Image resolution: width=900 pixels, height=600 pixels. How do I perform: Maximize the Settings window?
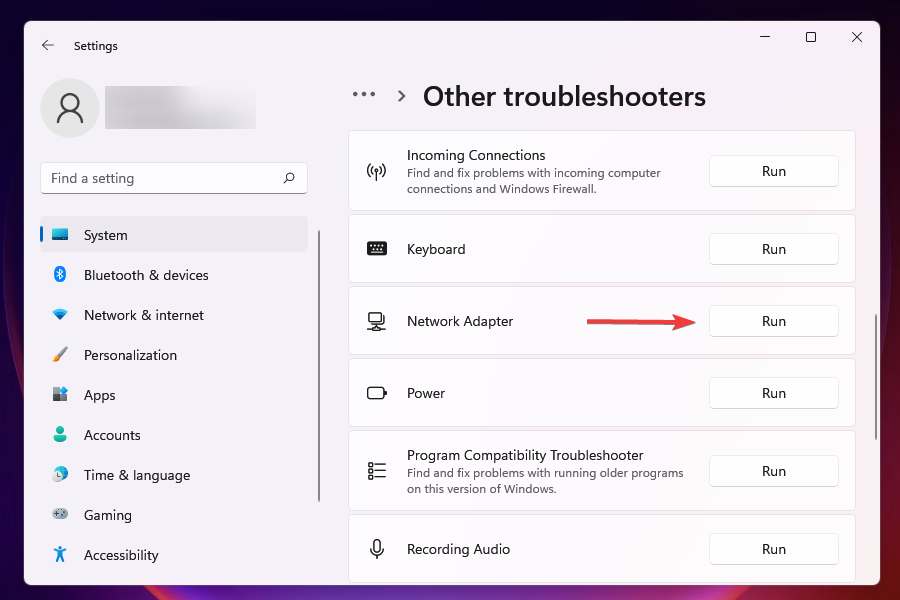coord(810,37)
